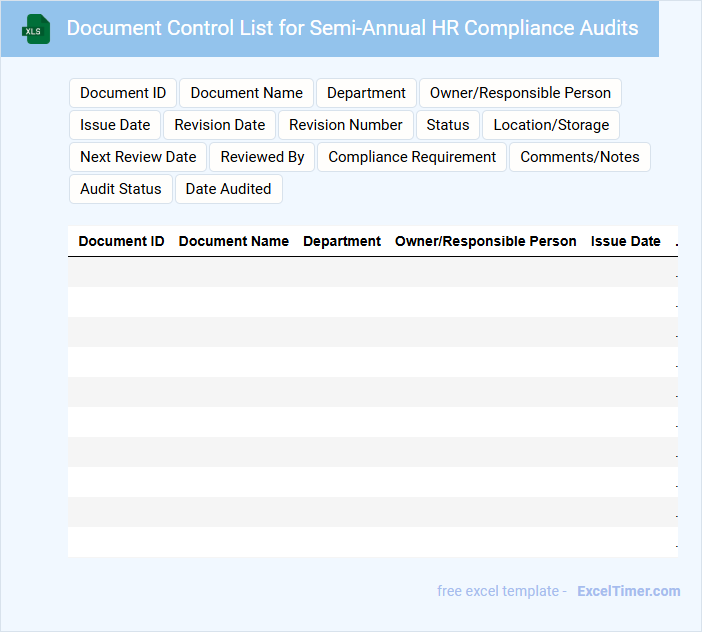This screenshot has height=632, width=702.
Task: Choose the Reviewed By tag
Action: coord(262,157)
